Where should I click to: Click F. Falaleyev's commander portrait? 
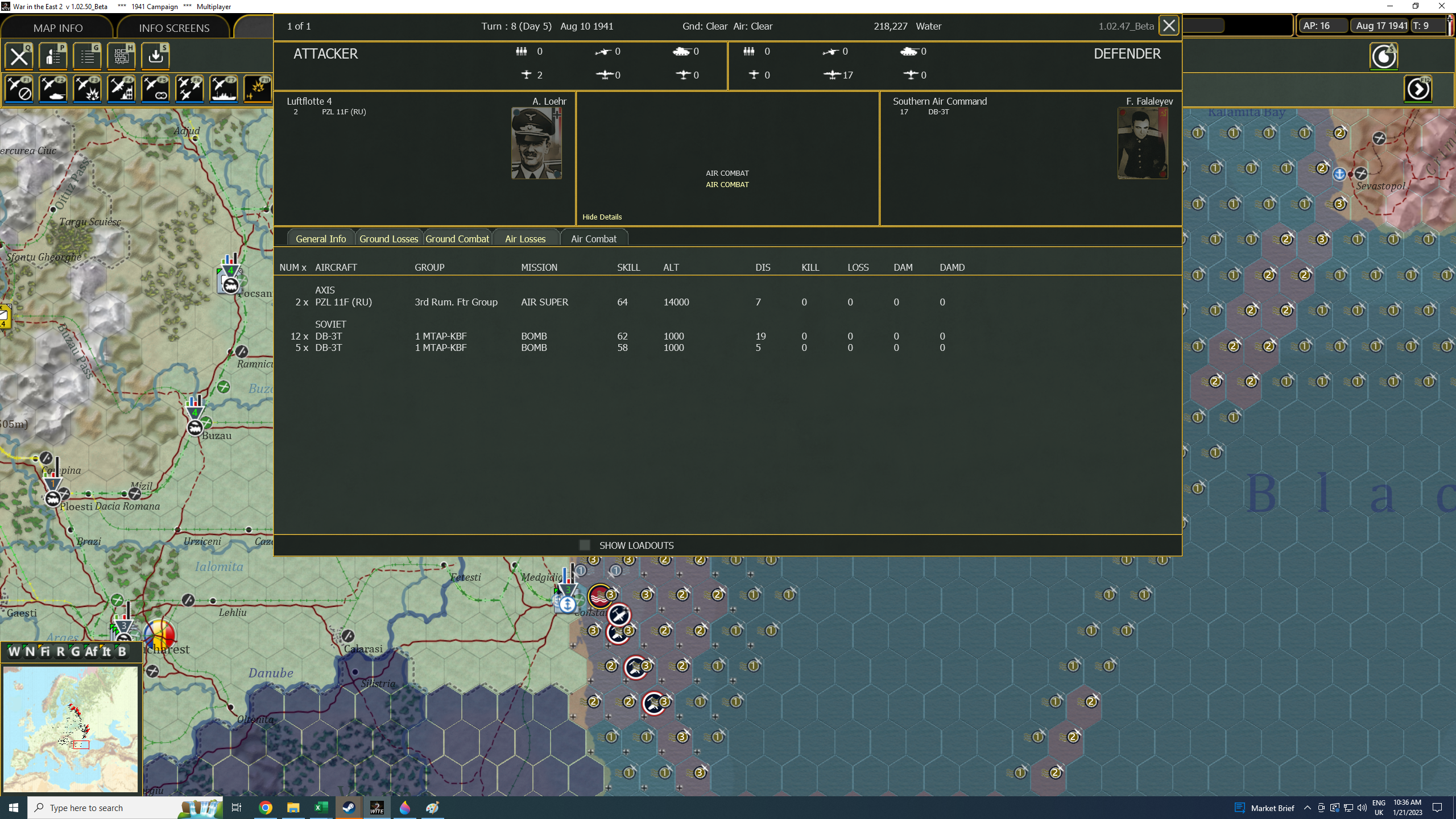[x=1143, y=143]
